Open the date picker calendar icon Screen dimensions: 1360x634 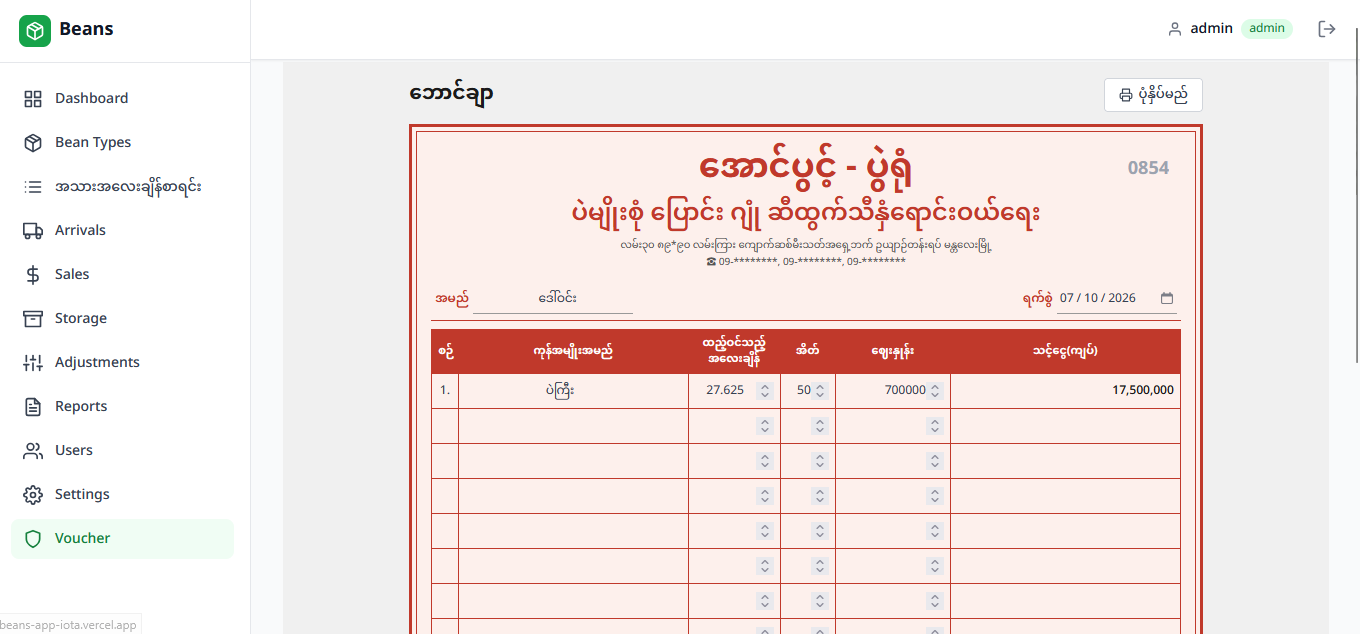tap(1167, 298)
